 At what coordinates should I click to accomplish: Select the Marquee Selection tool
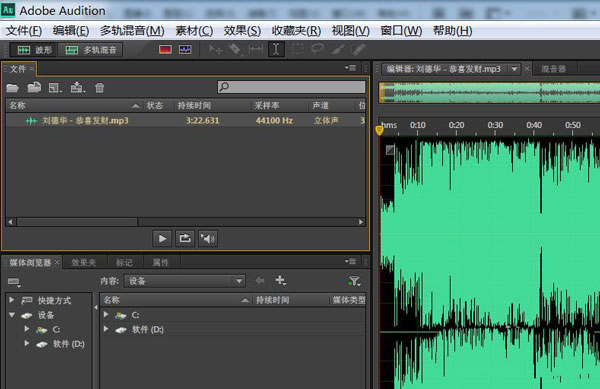click(297, 49)
